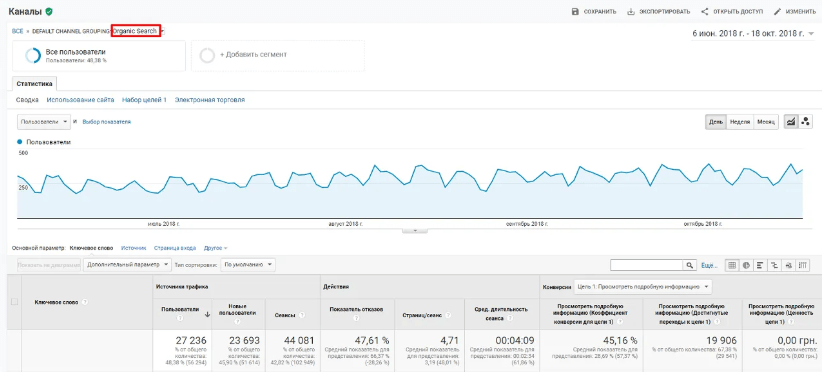Switch chart granularity to Месяц

(x=766, y=122)
